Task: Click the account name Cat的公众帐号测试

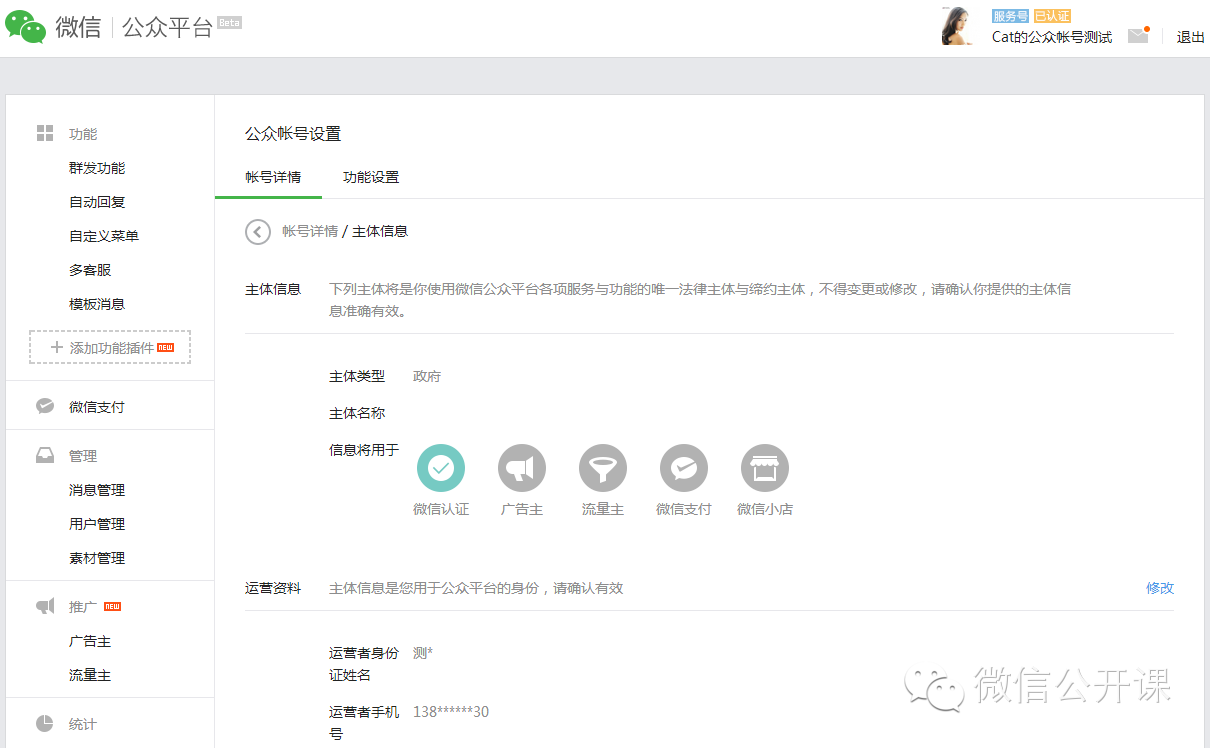Action: pos(1052,37)
